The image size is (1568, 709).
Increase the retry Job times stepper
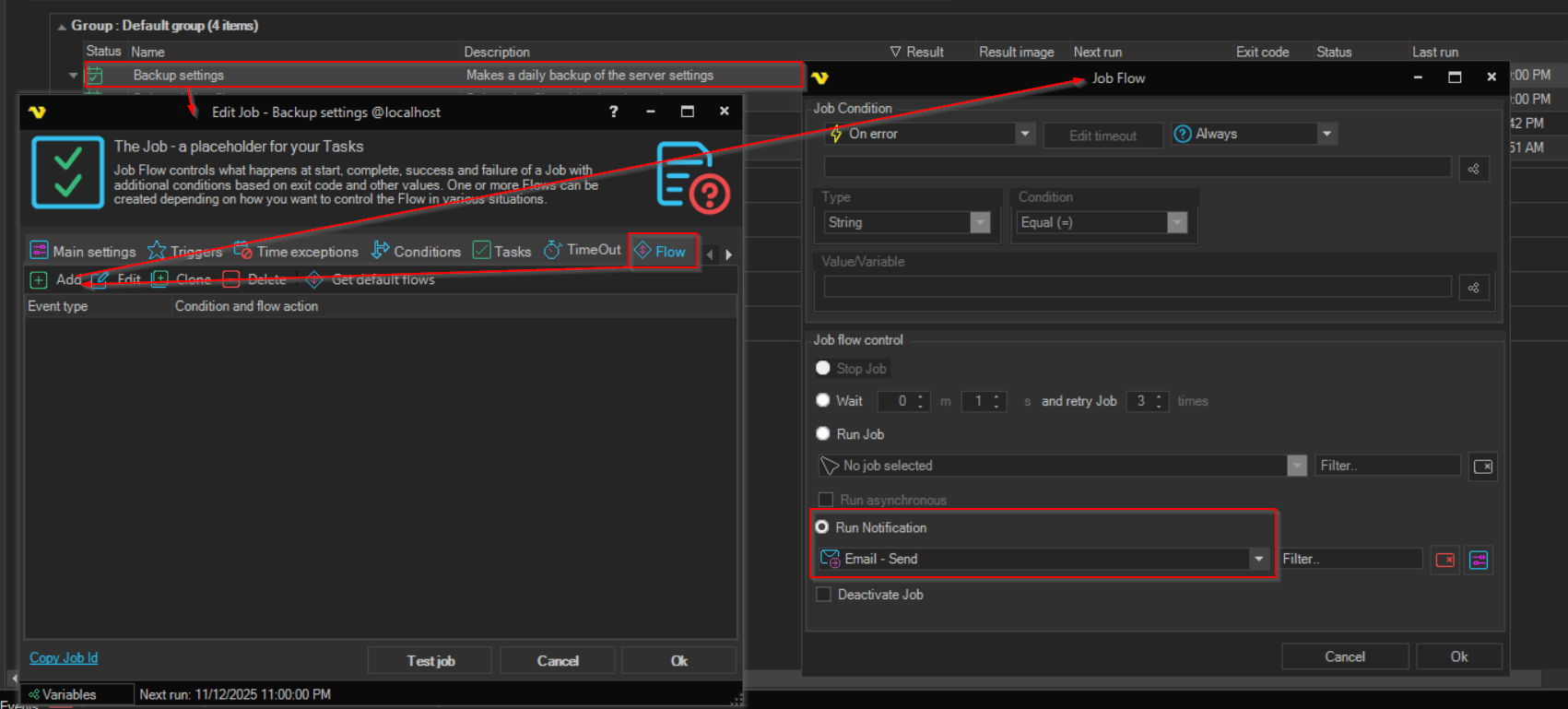point(1159,396)
